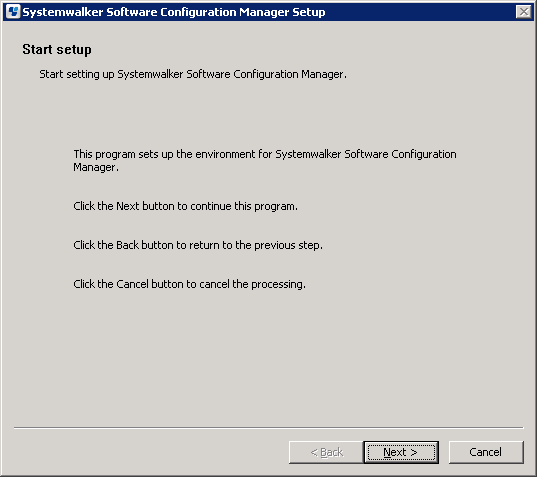Click the window title text "Systemwalker Software Configuration Manager Setup"
This screenshot has width=537, height=477.
(x=174, y=12)
